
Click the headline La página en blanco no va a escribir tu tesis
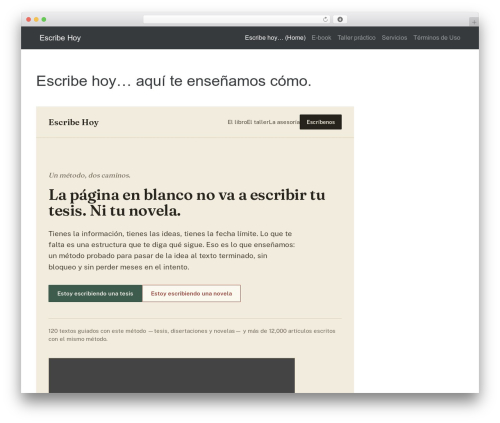[187, 203]
